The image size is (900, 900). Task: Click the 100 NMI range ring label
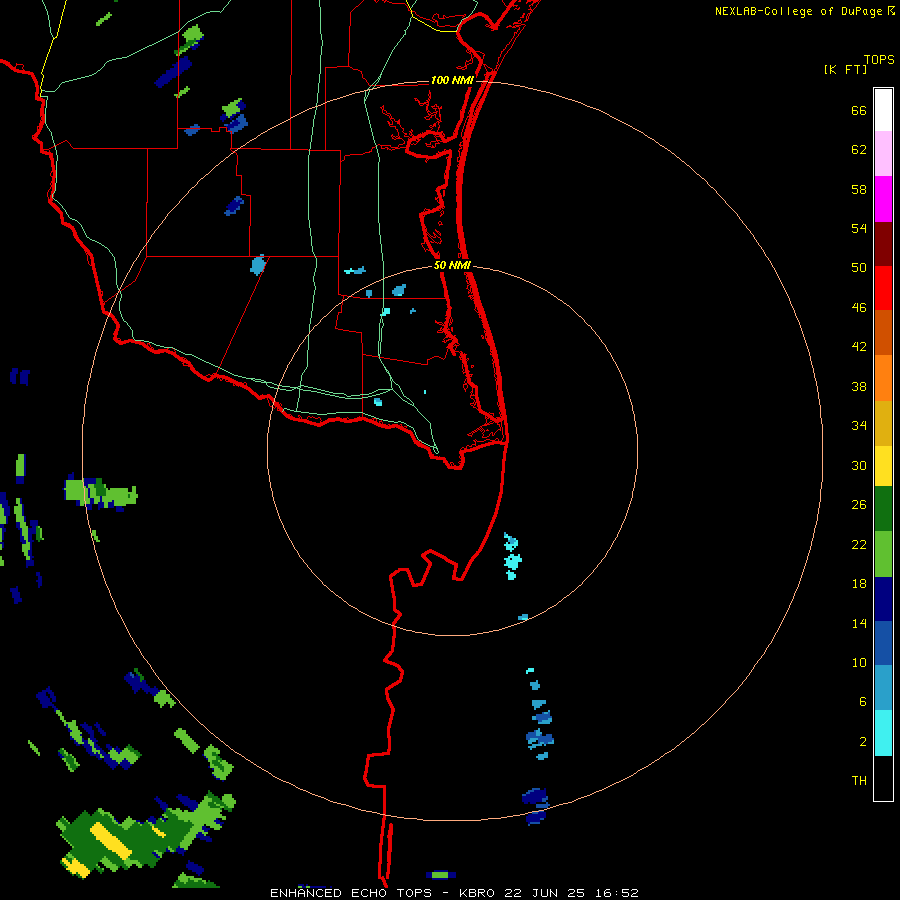[452, 80]
